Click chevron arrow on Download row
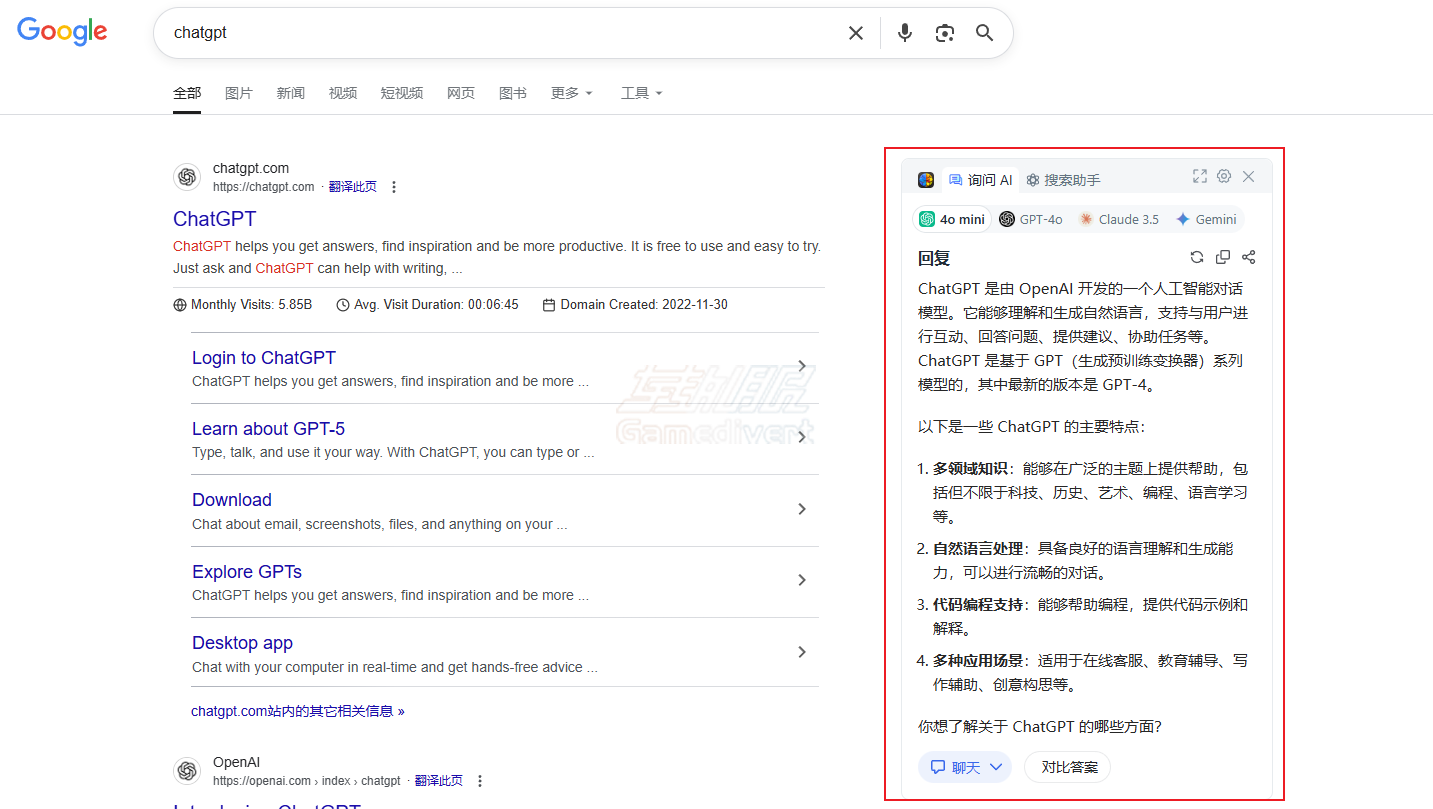The height and width of the screenshot is (809, 1433). tap(802, 509)
